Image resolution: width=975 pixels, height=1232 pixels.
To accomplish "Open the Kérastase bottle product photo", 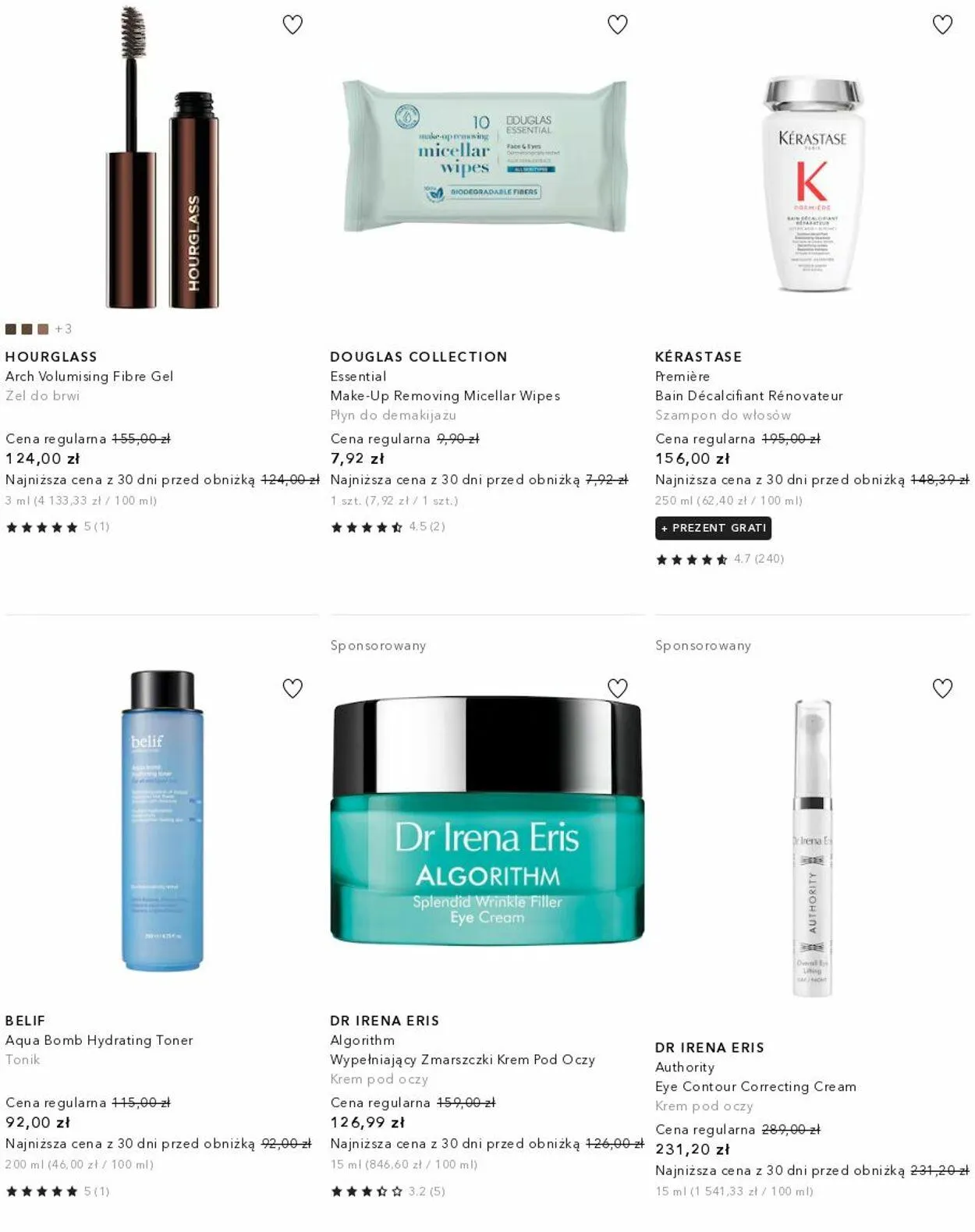I will coord(812,184).
